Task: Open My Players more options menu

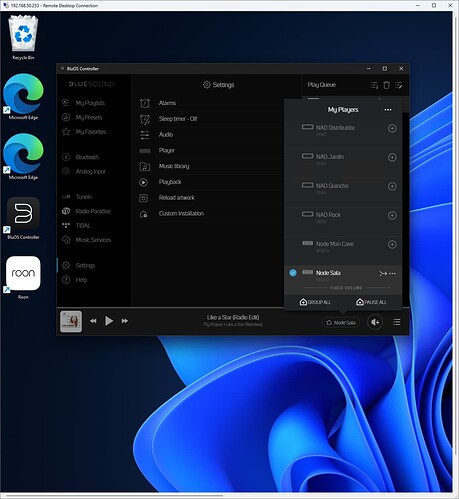Action: pos(388,110)
